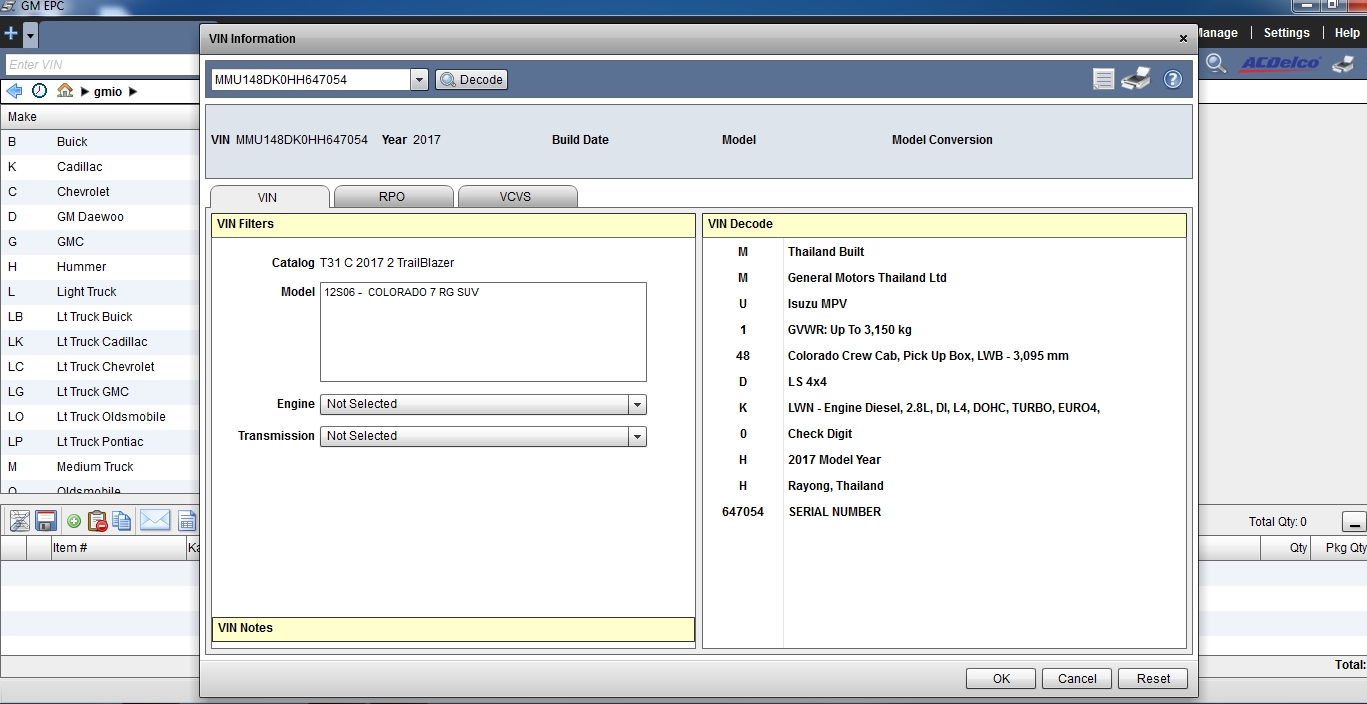The width and height of the screenshot is (1367, 704).
Task: Expand the breadcrumb arrow before gmio
Action: [85, 92]
